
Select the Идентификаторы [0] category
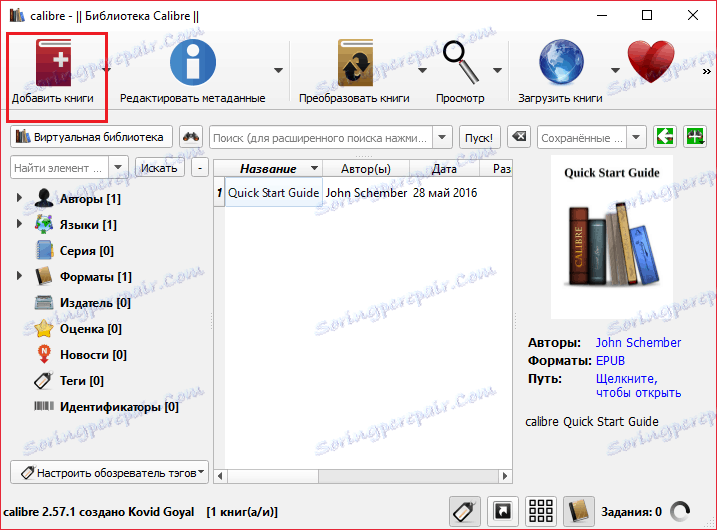119,407
